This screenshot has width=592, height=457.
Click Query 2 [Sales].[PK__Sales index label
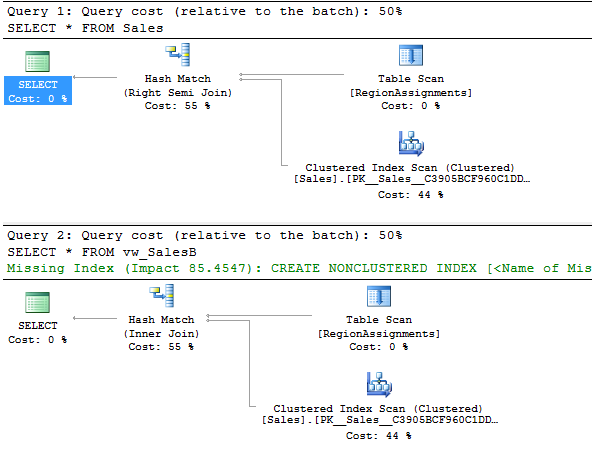[379, 419]
